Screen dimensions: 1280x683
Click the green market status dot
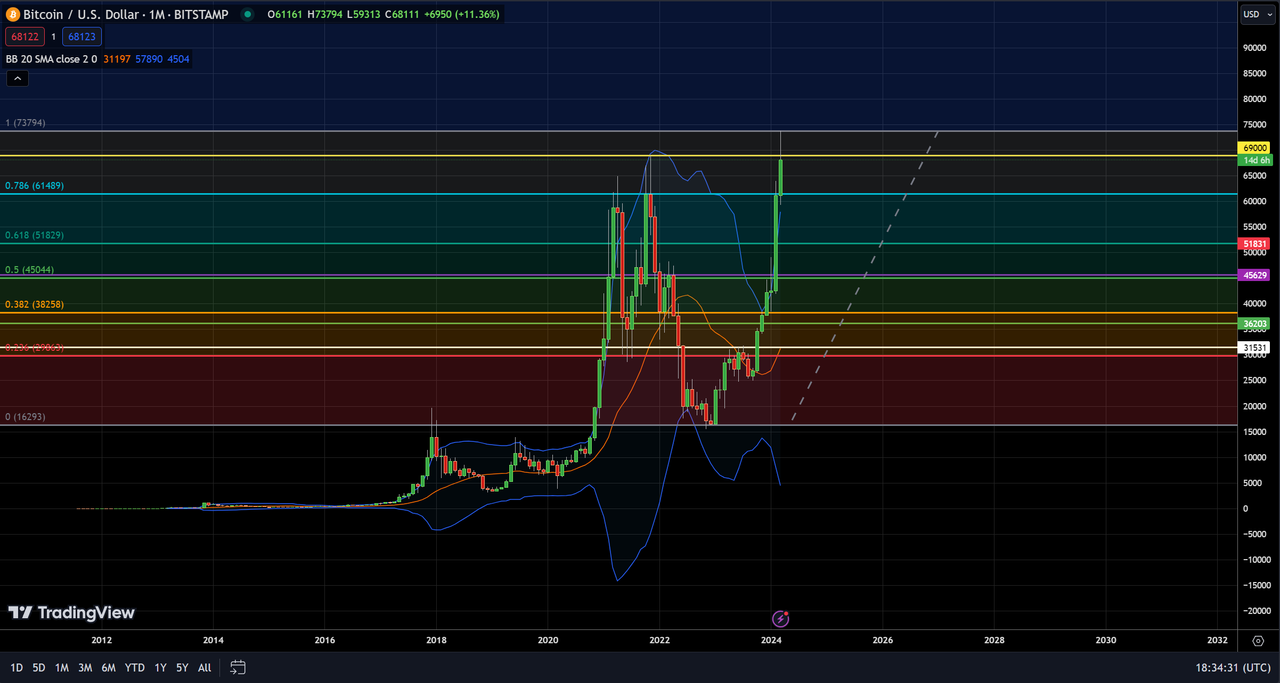pos(246,15)
